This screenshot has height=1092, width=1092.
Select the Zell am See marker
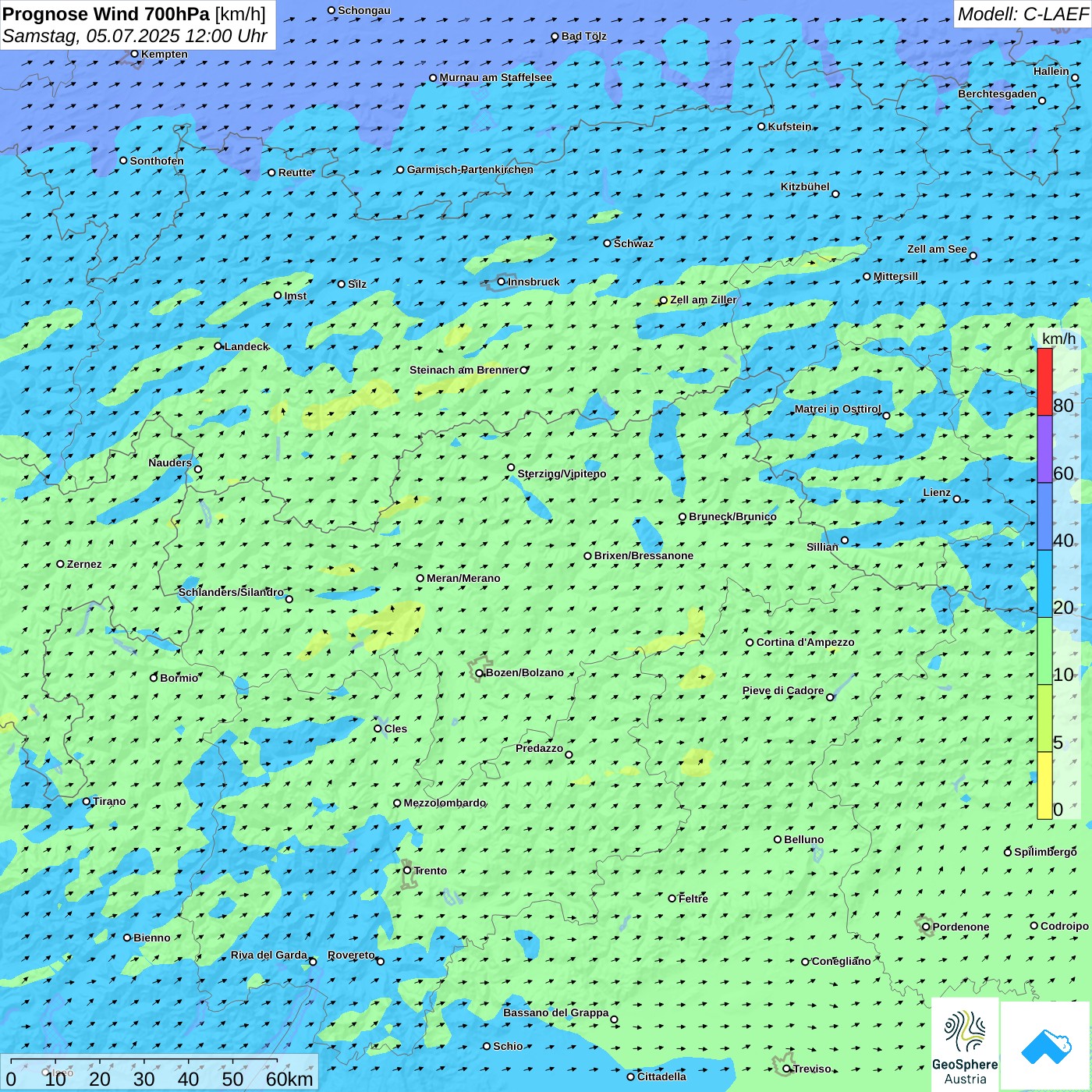(x=973, y=256)
